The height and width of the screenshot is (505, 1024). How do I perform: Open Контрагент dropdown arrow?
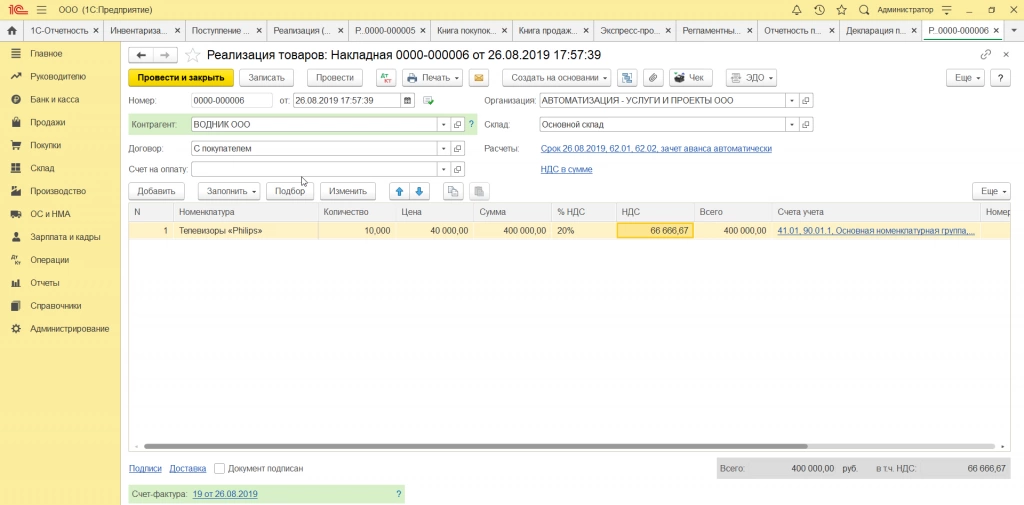click(x=444, y=124)
